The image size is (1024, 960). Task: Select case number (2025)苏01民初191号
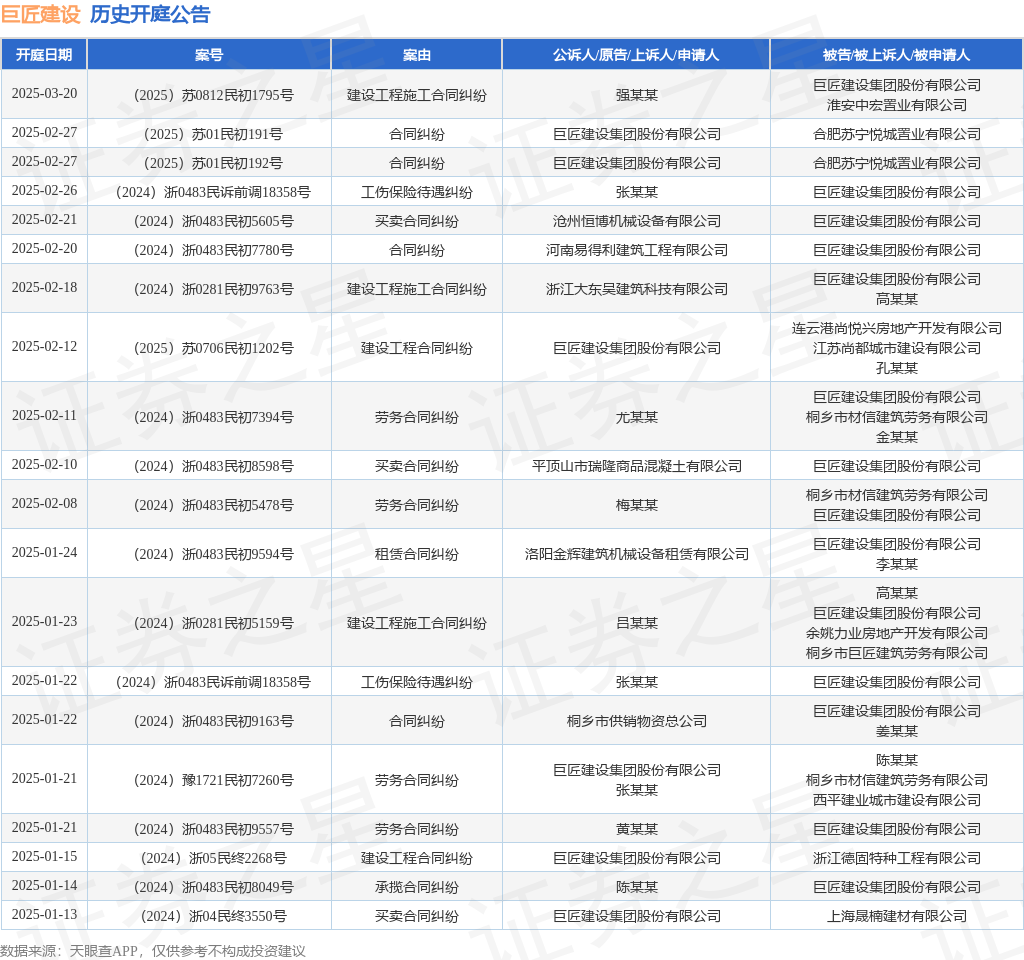coord(214,135)
